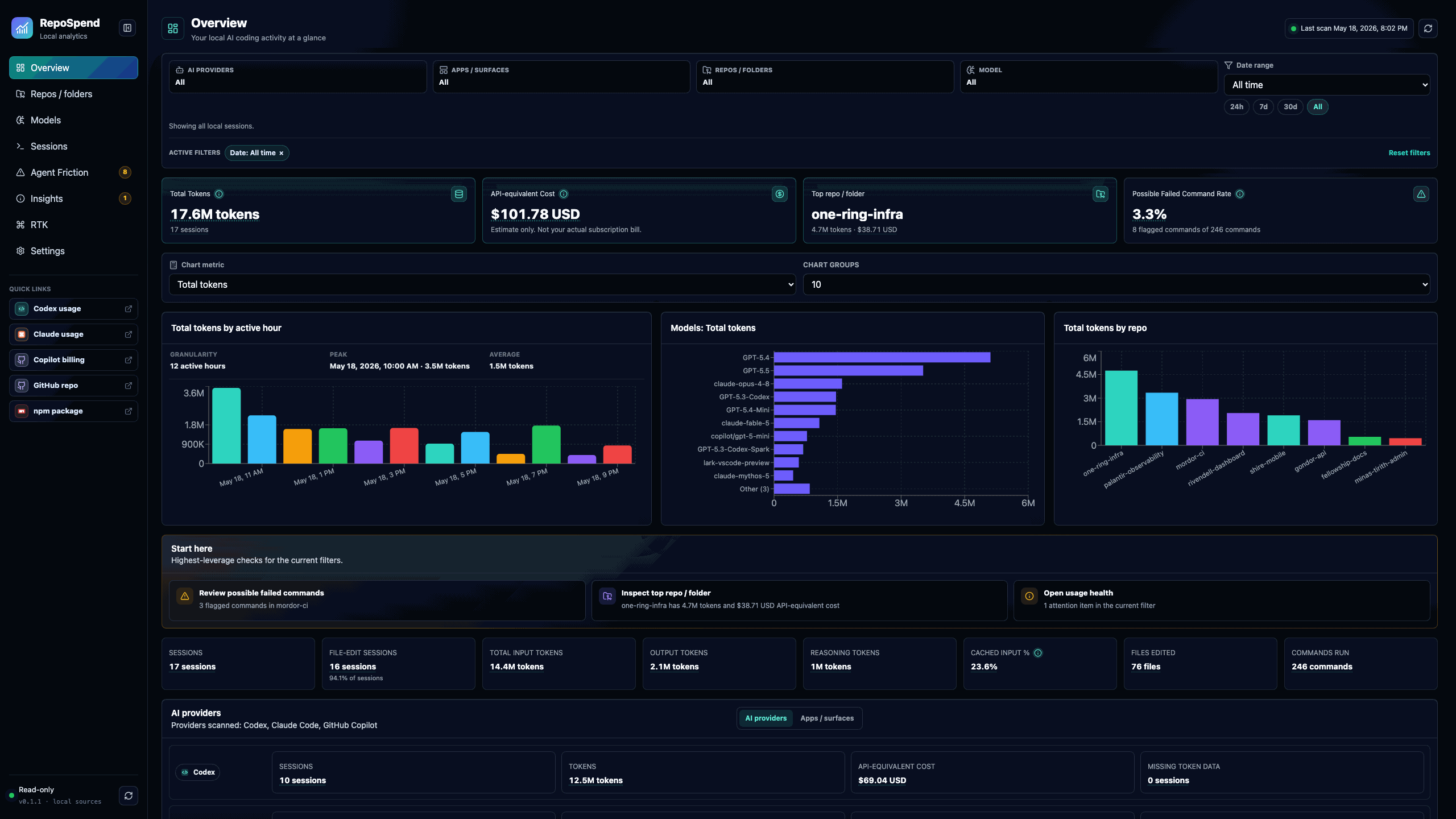Viewport: 1456px width, 819px height.
Task: Open RTK in the sidebar
Action: click(73, 225)
